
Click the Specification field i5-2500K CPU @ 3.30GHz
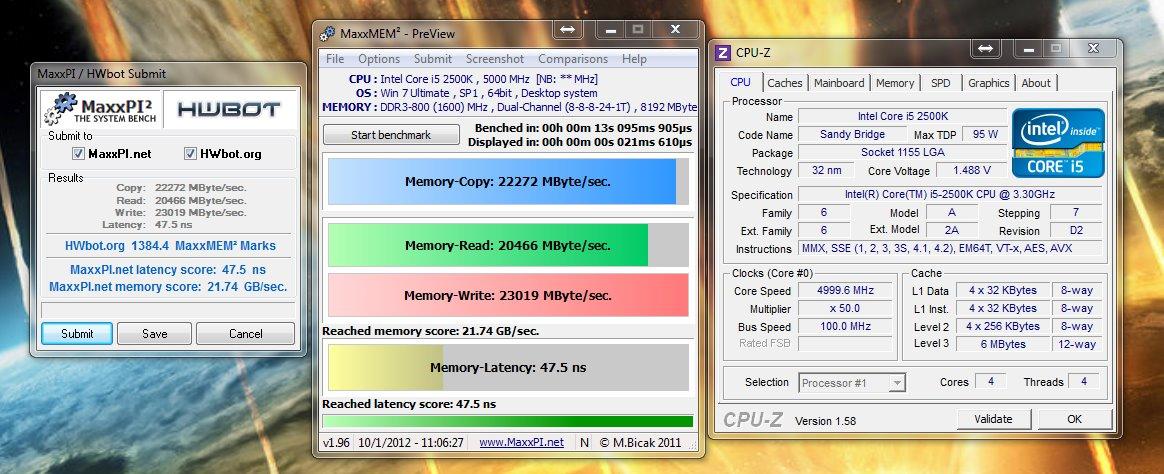pos(952,194)
